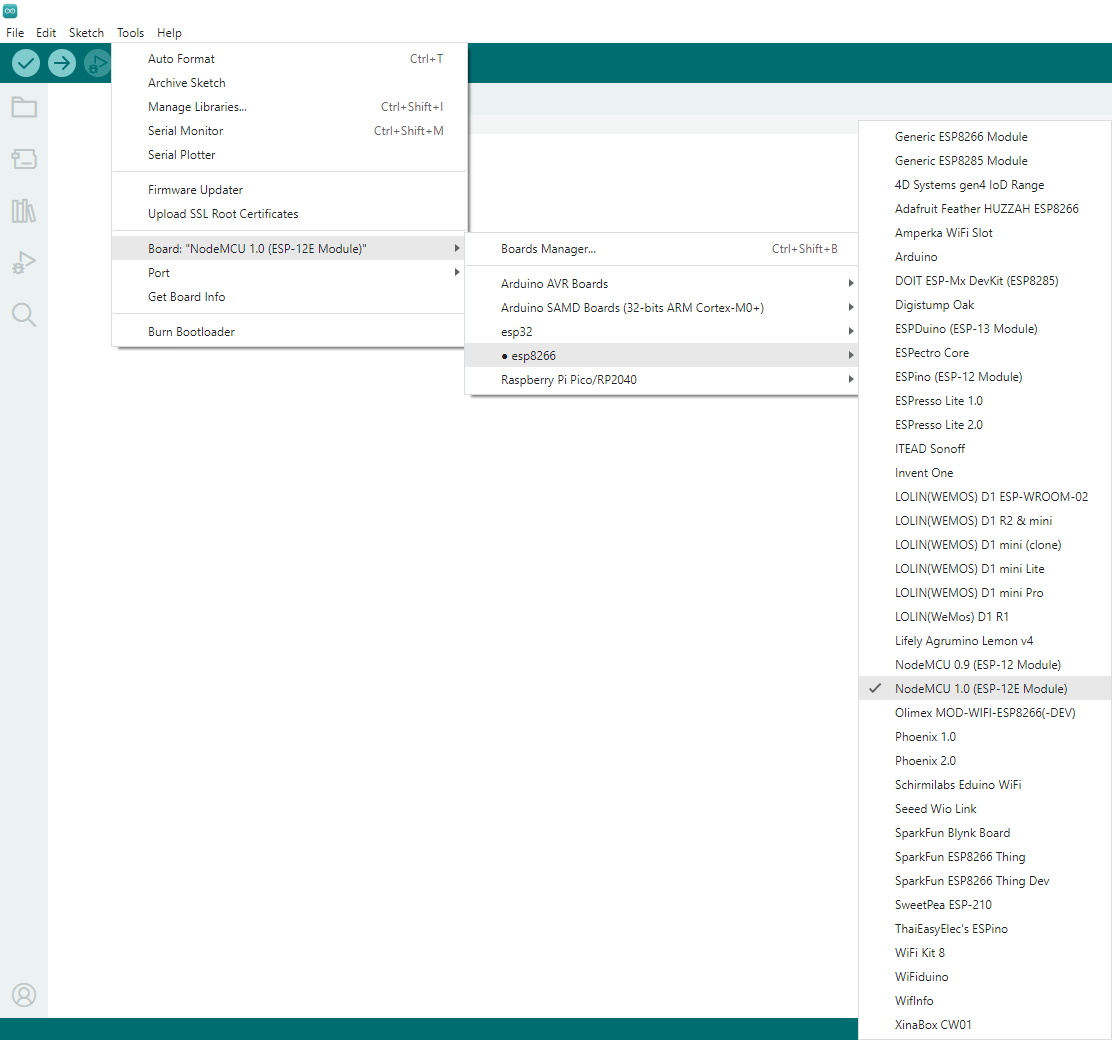Image resolution: width=1112 pixels, height=1040 pixels.
Task: Select LOLIN(WEMOS) D1 mini Pro board
Action: pyautogui.click(x=985, y=593)
